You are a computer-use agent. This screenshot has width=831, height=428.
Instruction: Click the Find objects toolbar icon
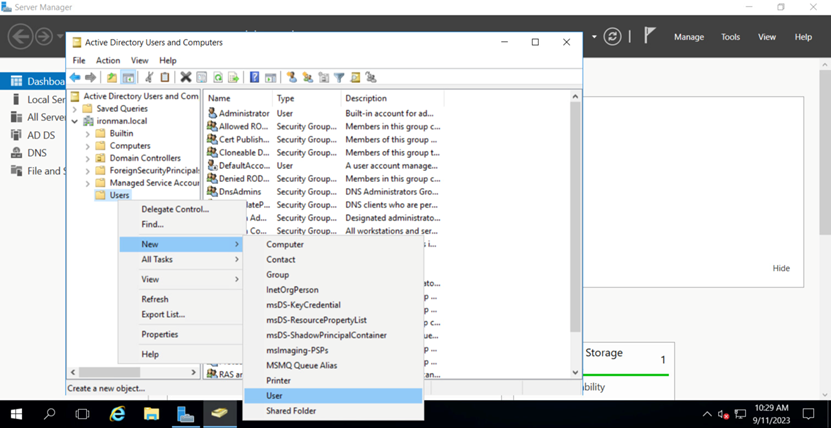355,78
